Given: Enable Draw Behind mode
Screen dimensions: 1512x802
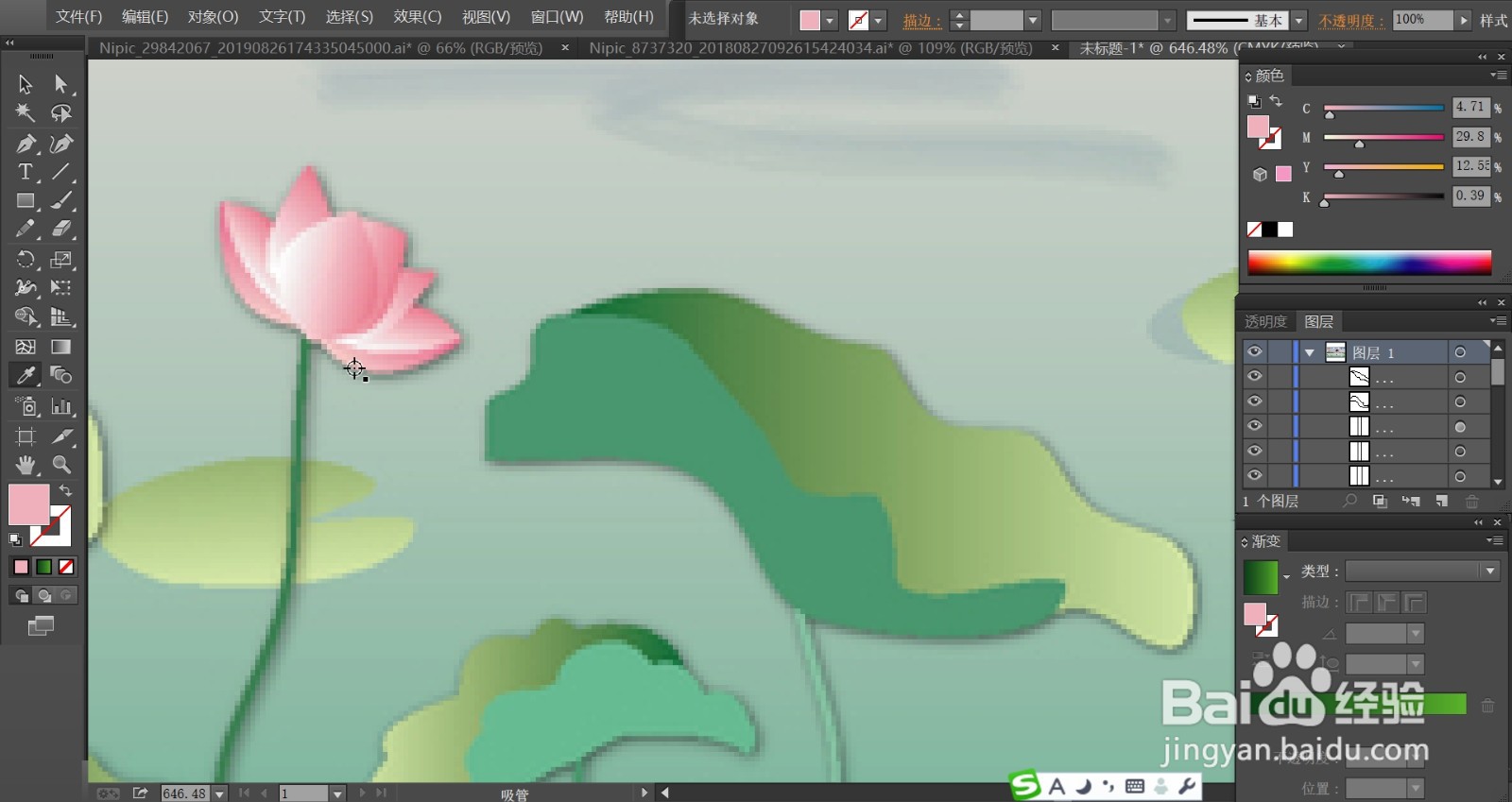Looking at the screenshot, I should click(x=43, y=595).
